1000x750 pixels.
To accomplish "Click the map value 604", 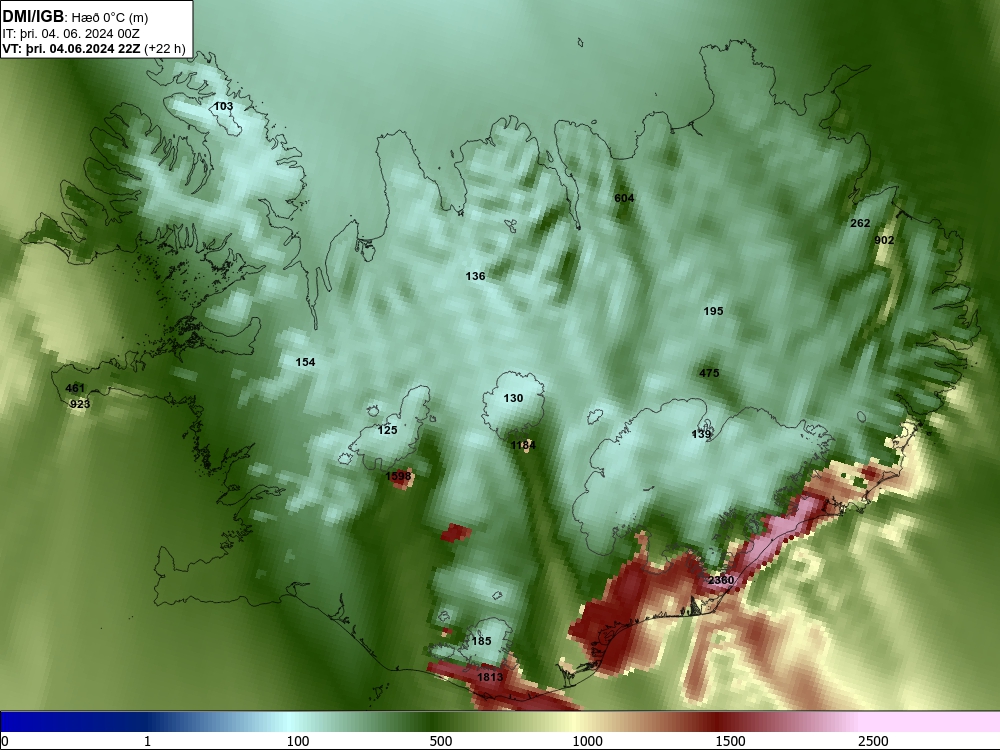I will pos(624,198).
